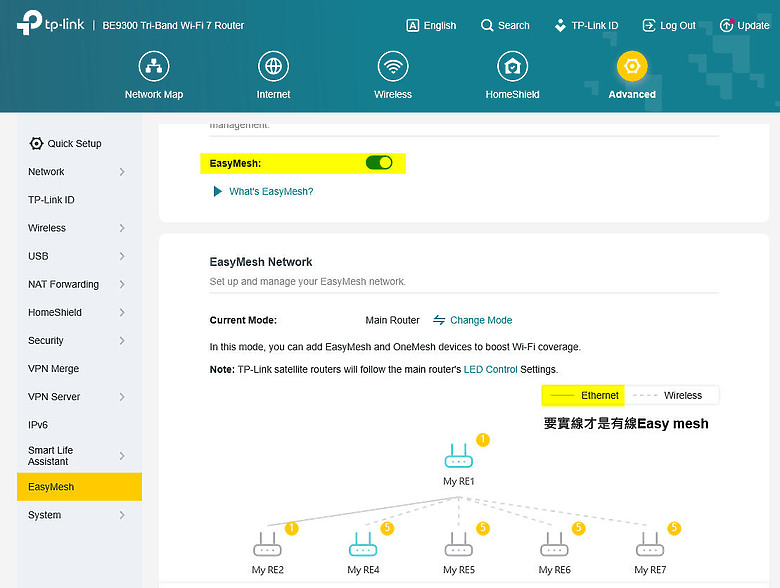Expand the Security sidebar chevron
Viewport: 780px width, 588px height.
pyautogui.click(x=122, y=340)
